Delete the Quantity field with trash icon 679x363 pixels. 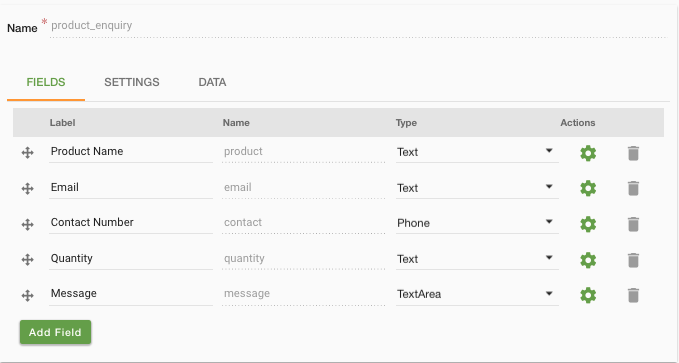[633, 260]
